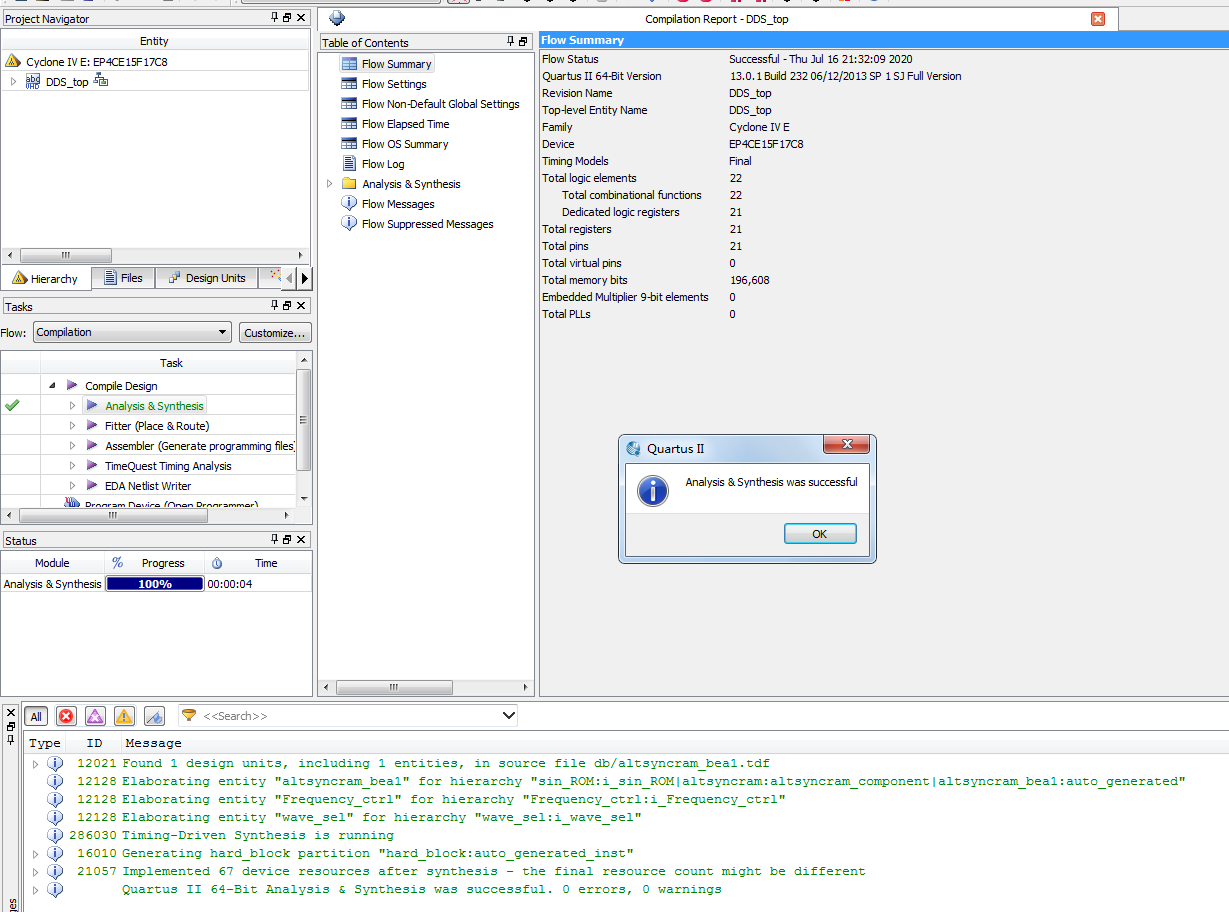Click the Customize... button in Tasks
The width and height of the screenshot is (1229, 912).
pos(275,332)
